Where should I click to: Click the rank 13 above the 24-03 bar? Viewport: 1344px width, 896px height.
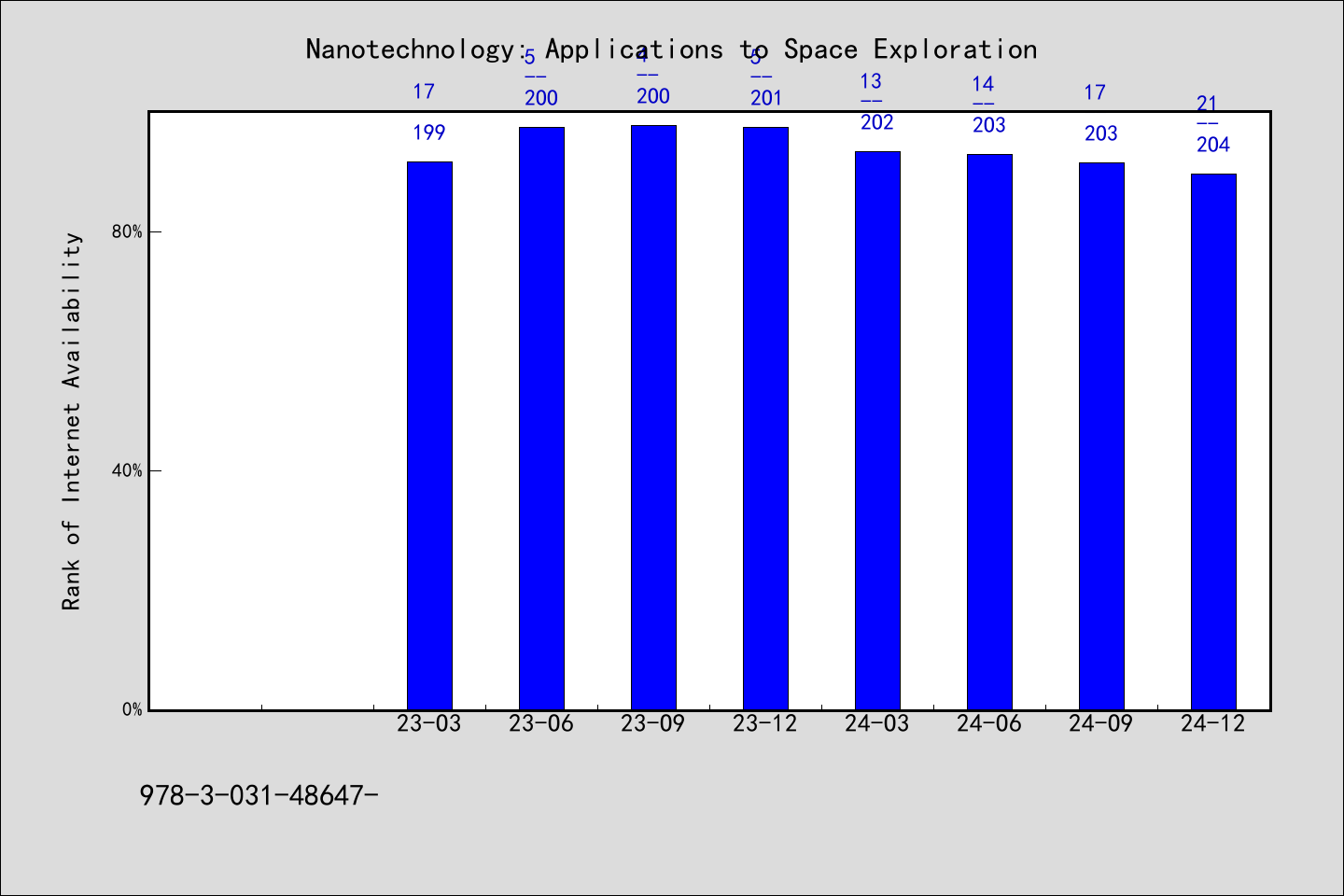tap(871, 81)
